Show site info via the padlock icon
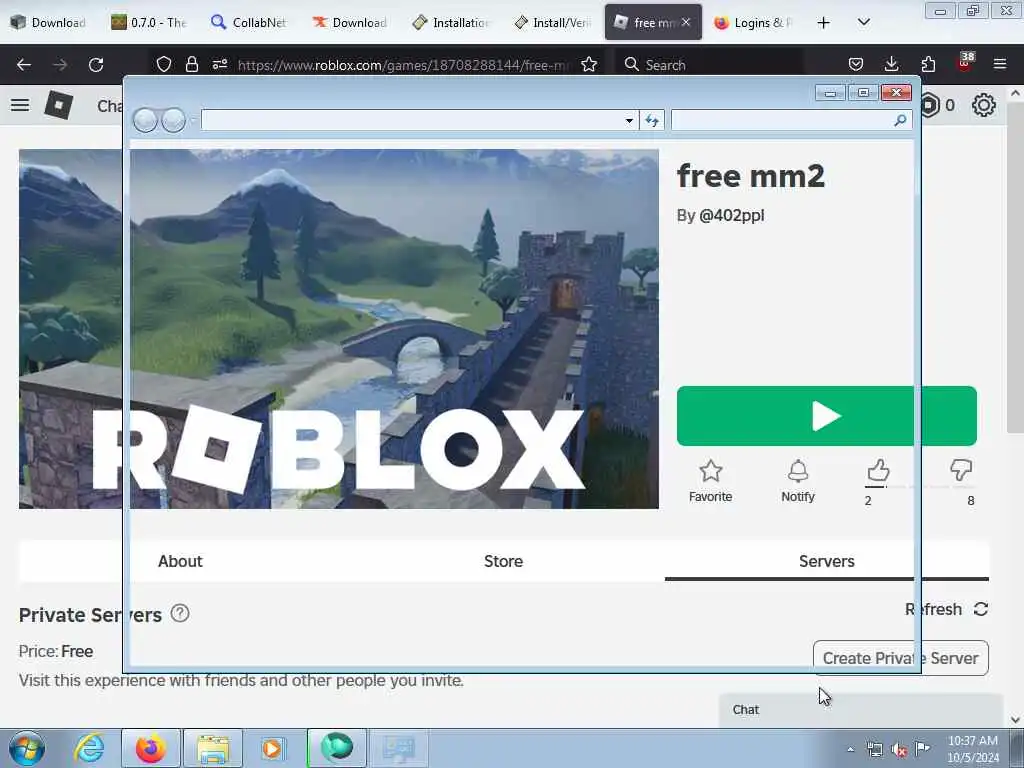1024x768 pixels. coord(191,64)
